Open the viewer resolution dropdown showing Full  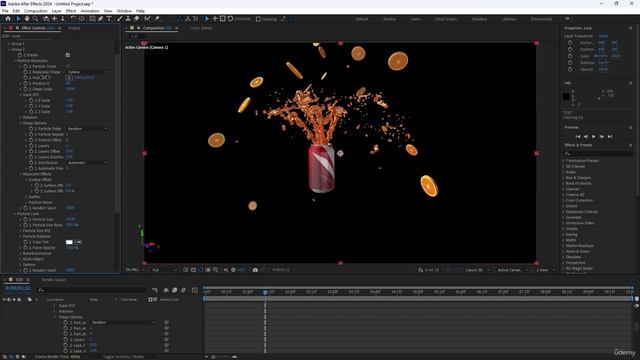point(164,270)
